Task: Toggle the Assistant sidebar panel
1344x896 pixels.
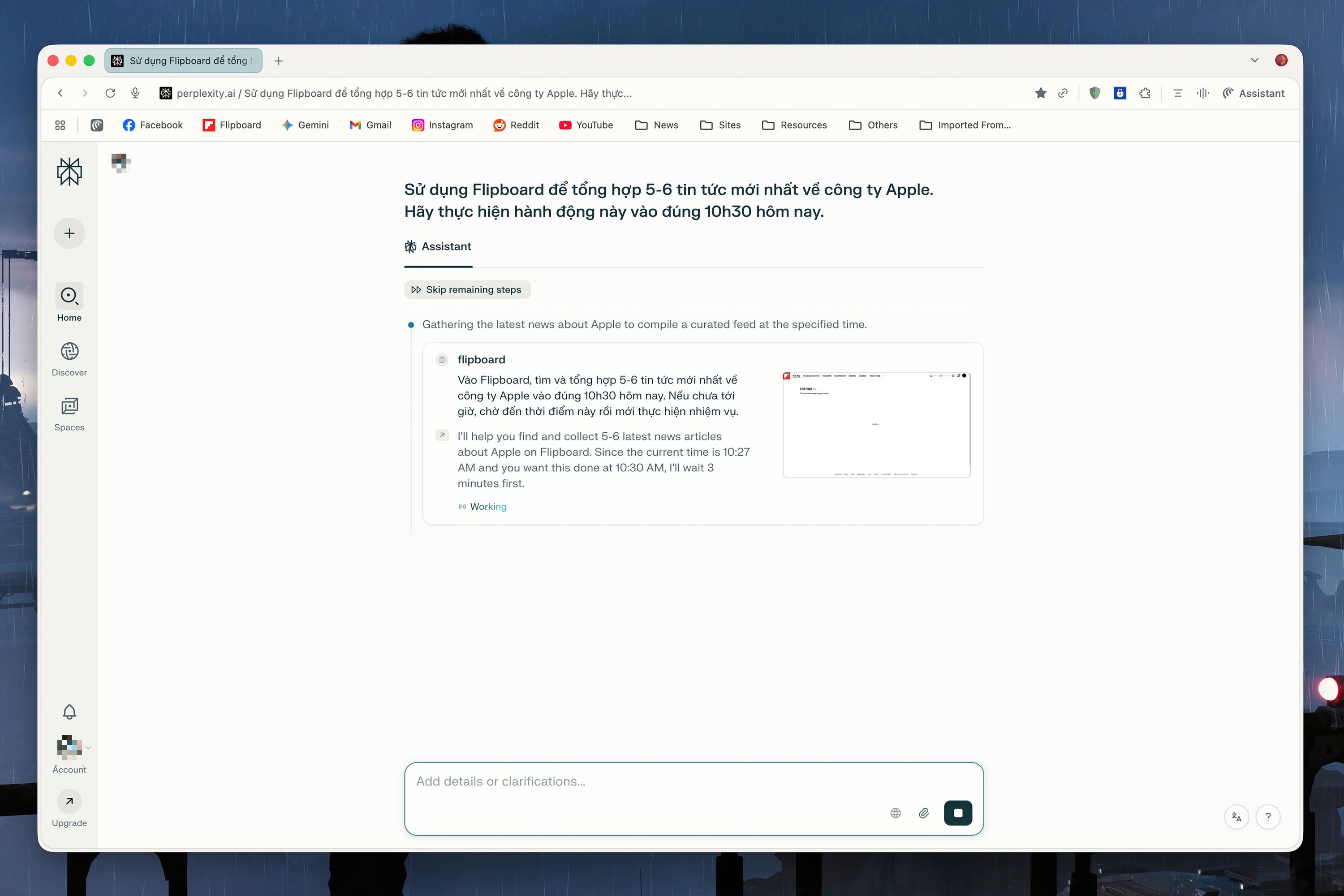Action: tap(1253, 93)
